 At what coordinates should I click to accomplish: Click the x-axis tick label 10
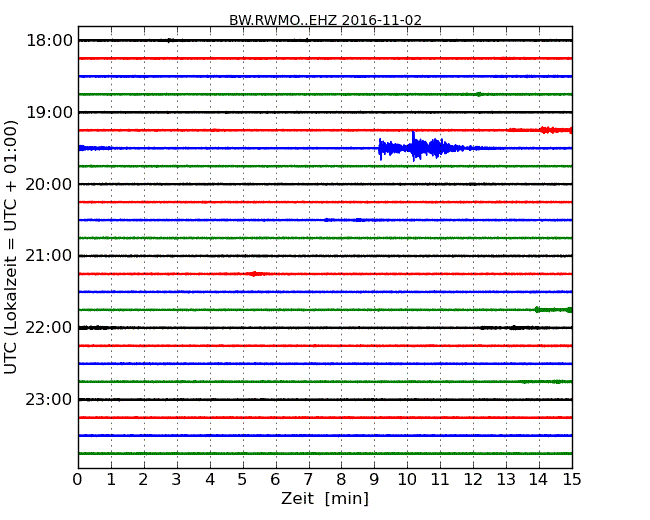point(407,479)
